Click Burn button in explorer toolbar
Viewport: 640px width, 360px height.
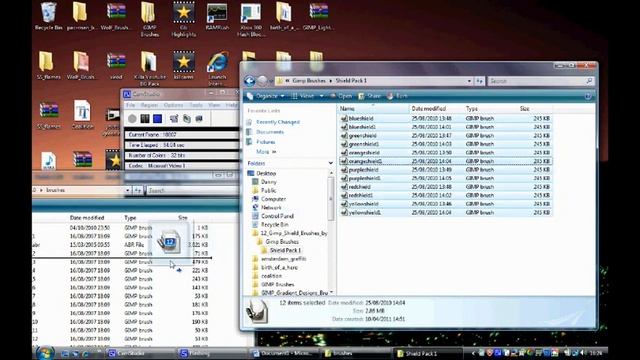pyautogui.click(x=397, y=96)
